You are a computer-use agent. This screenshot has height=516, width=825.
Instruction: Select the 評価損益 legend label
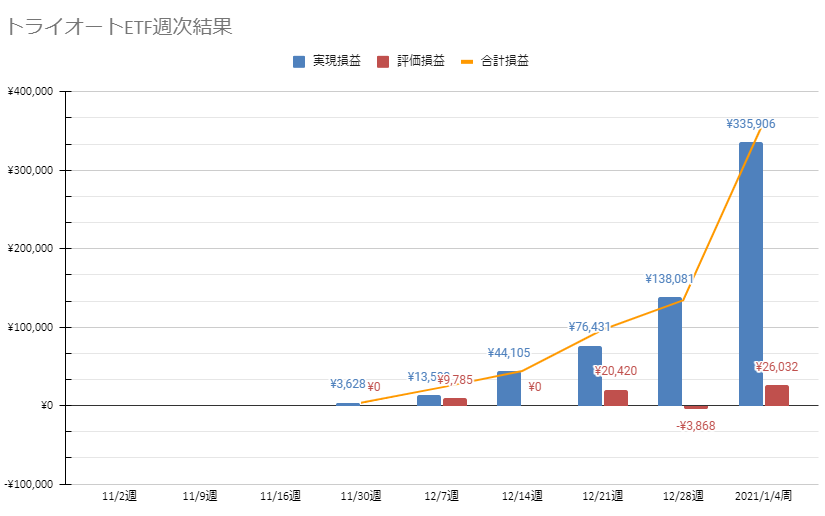pos(421,61)
